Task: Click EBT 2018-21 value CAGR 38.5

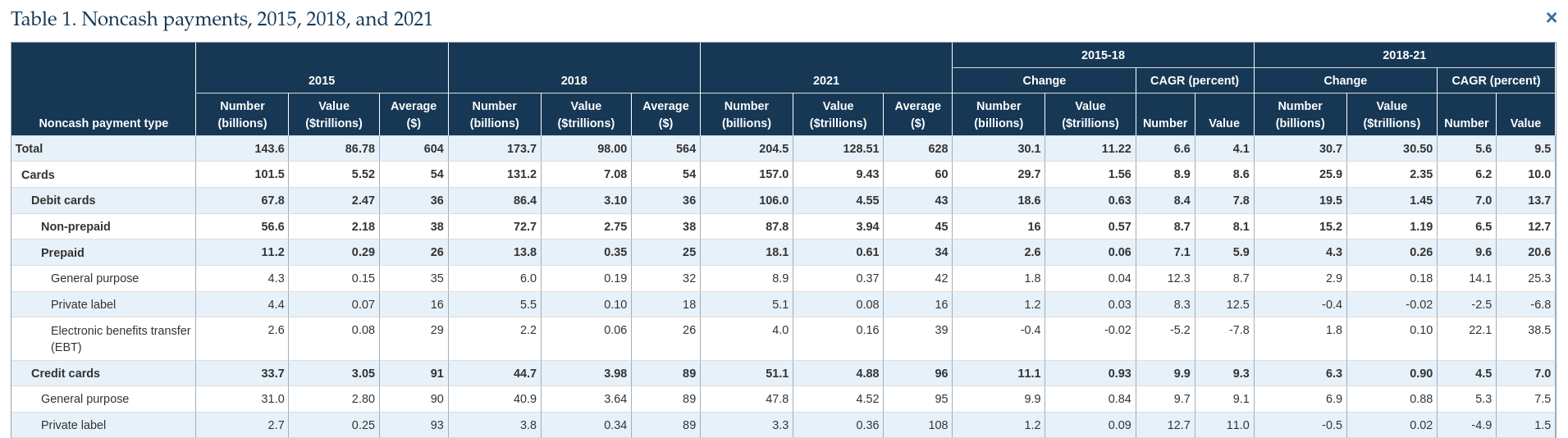Action: [1539, 330]
